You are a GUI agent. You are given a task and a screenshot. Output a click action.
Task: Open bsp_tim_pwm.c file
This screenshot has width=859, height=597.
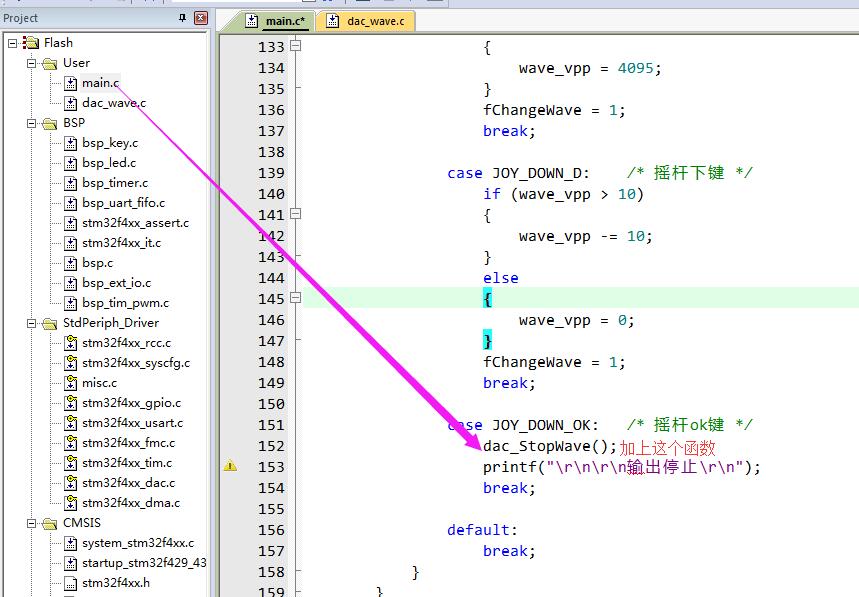coord(125,303)
